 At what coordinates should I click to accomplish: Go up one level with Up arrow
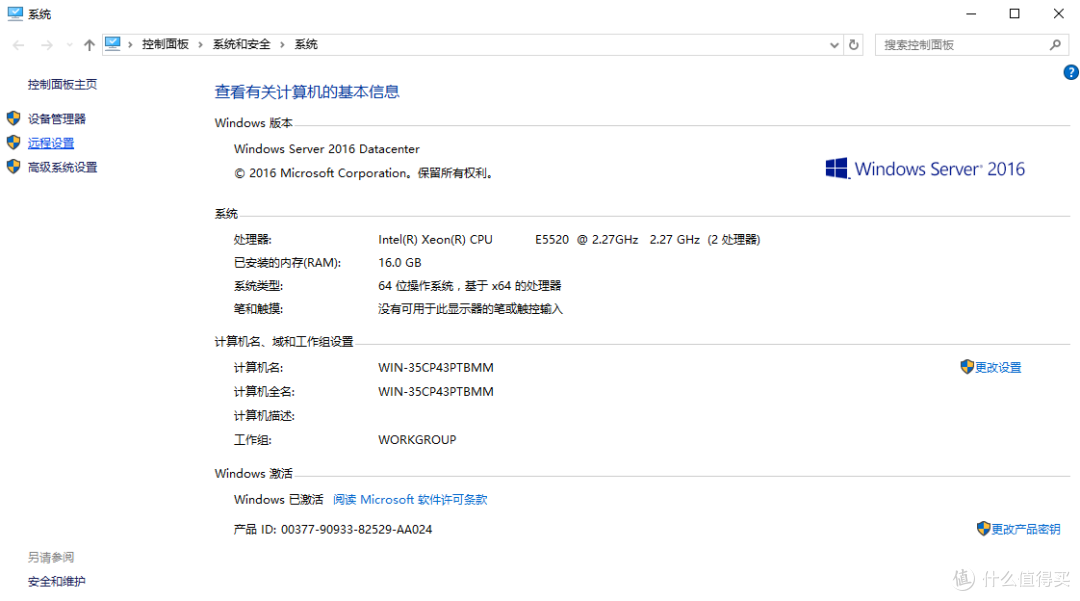tap(89, 45)
